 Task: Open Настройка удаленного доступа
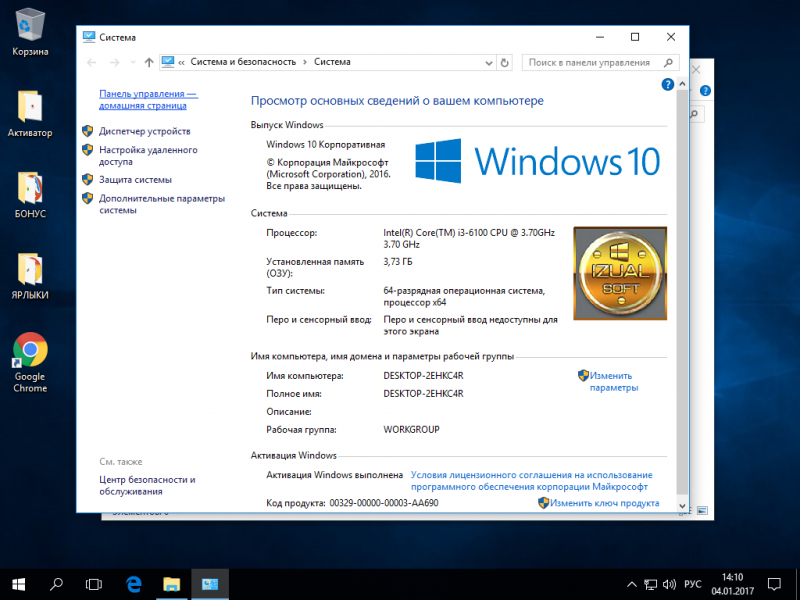148,156
